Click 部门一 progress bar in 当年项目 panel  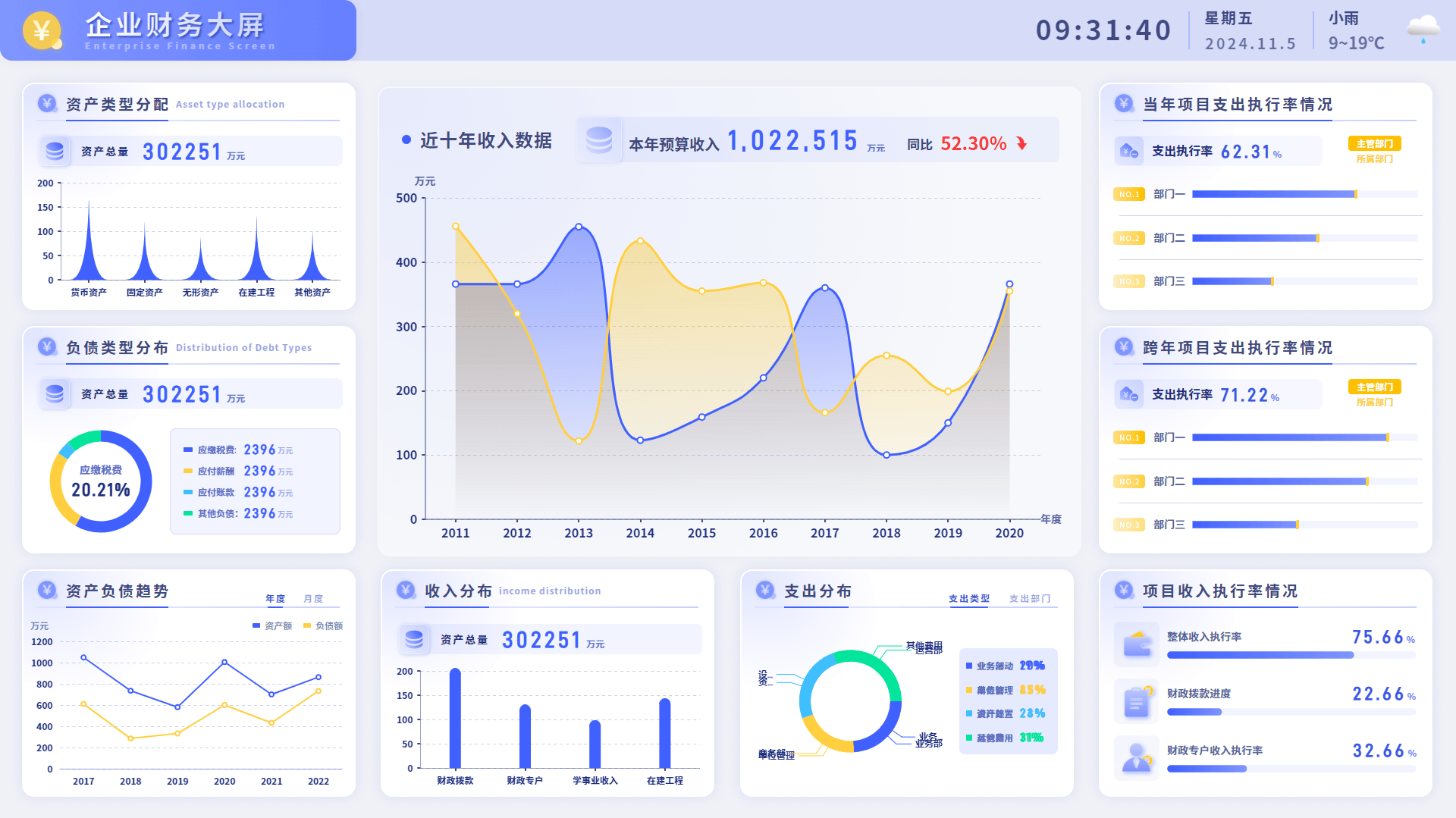[1304, 194]
